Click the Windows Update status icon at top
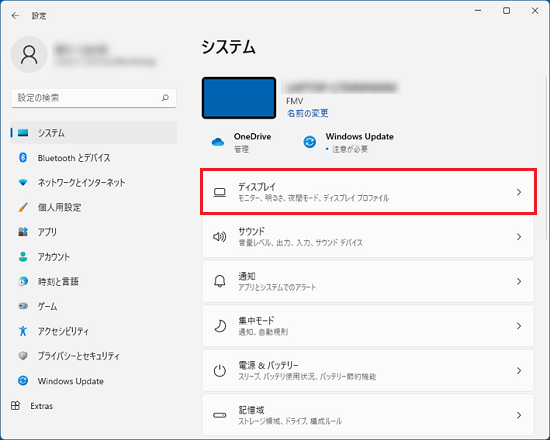 [309, 142]
